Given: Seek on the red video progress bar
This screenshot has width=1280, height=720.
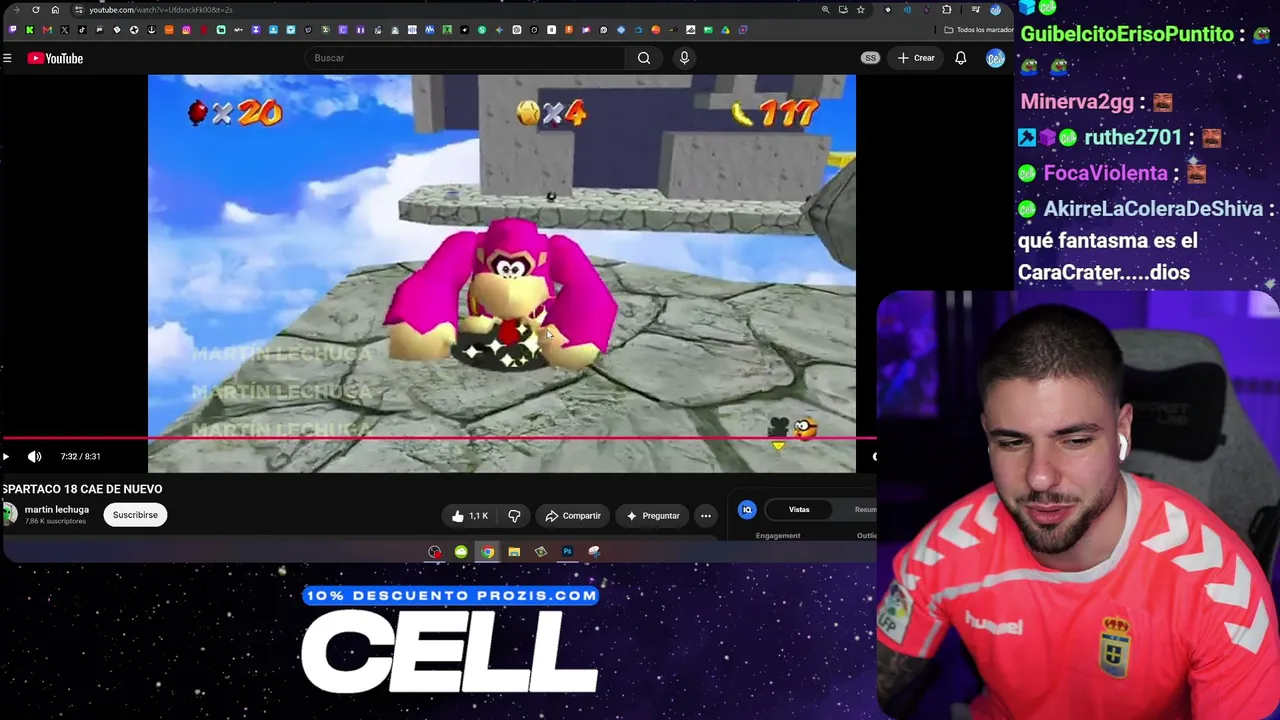Looking at the screenshot, I should (438, 438).
